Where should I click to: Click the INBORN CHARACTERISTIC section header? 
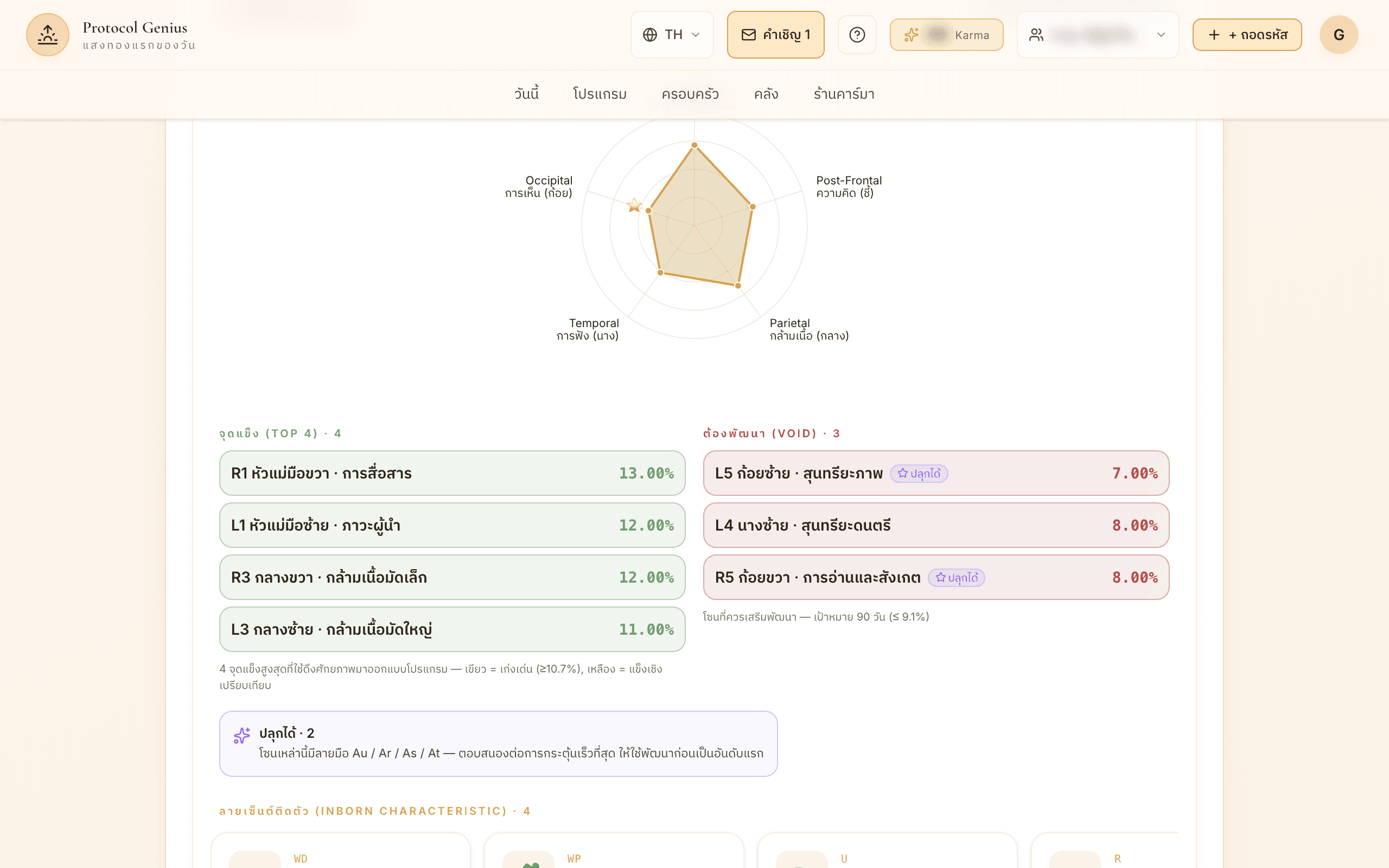click(375, 810)
